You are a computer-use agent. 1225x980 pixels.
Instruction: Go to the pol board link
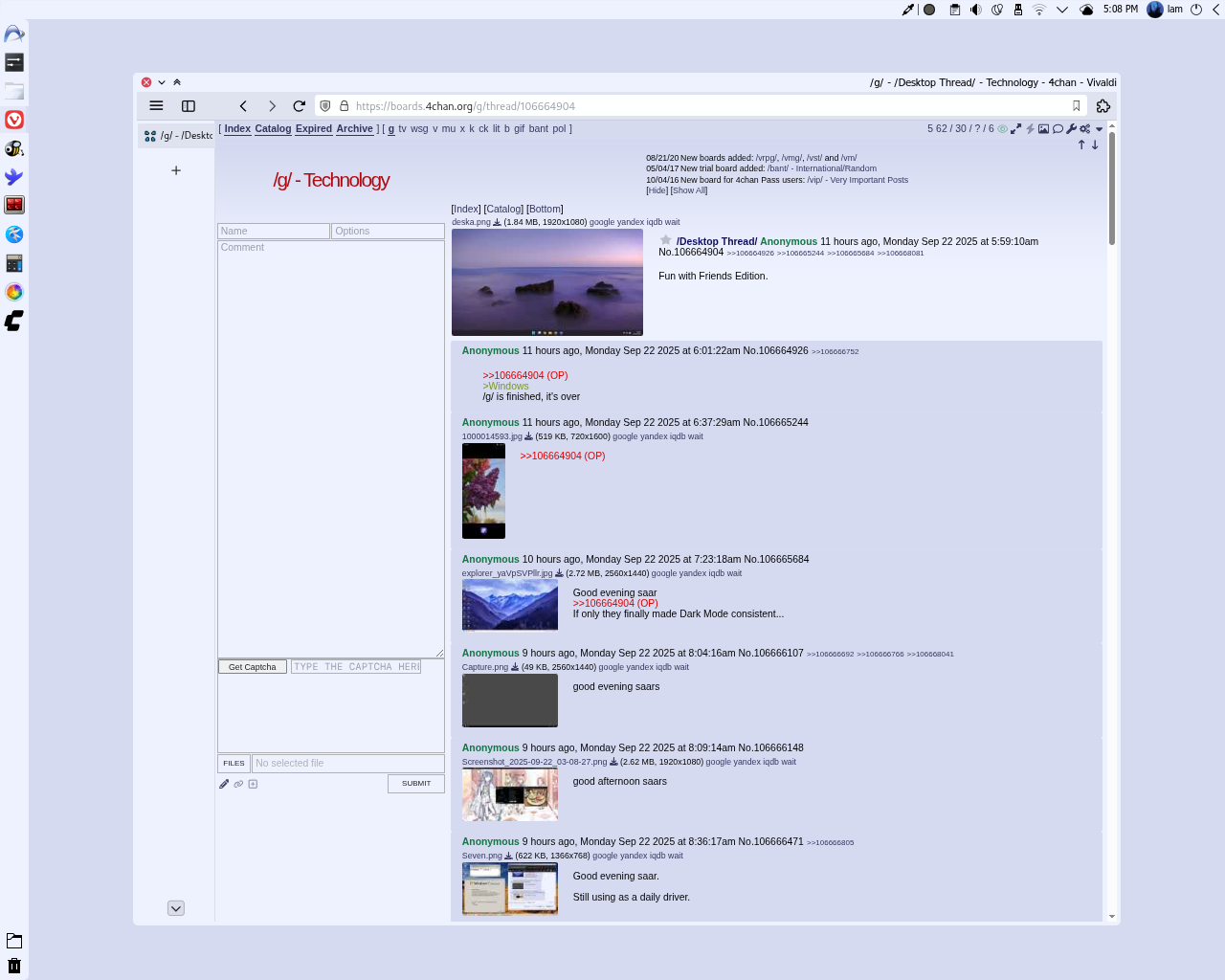click(559, 128)
